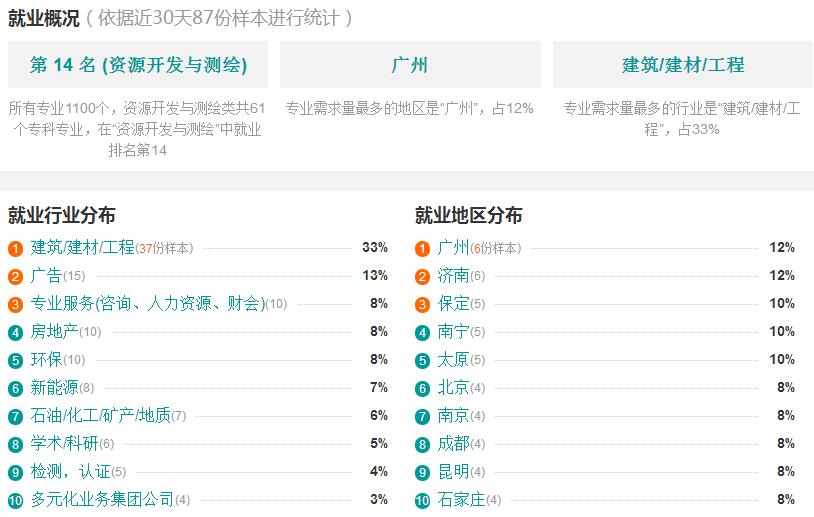The width and height of the screenshot is (814, 517).
Task: Click orange rank 1 badge beside 建筑/建材/工程
Action: tap(16, 249)
